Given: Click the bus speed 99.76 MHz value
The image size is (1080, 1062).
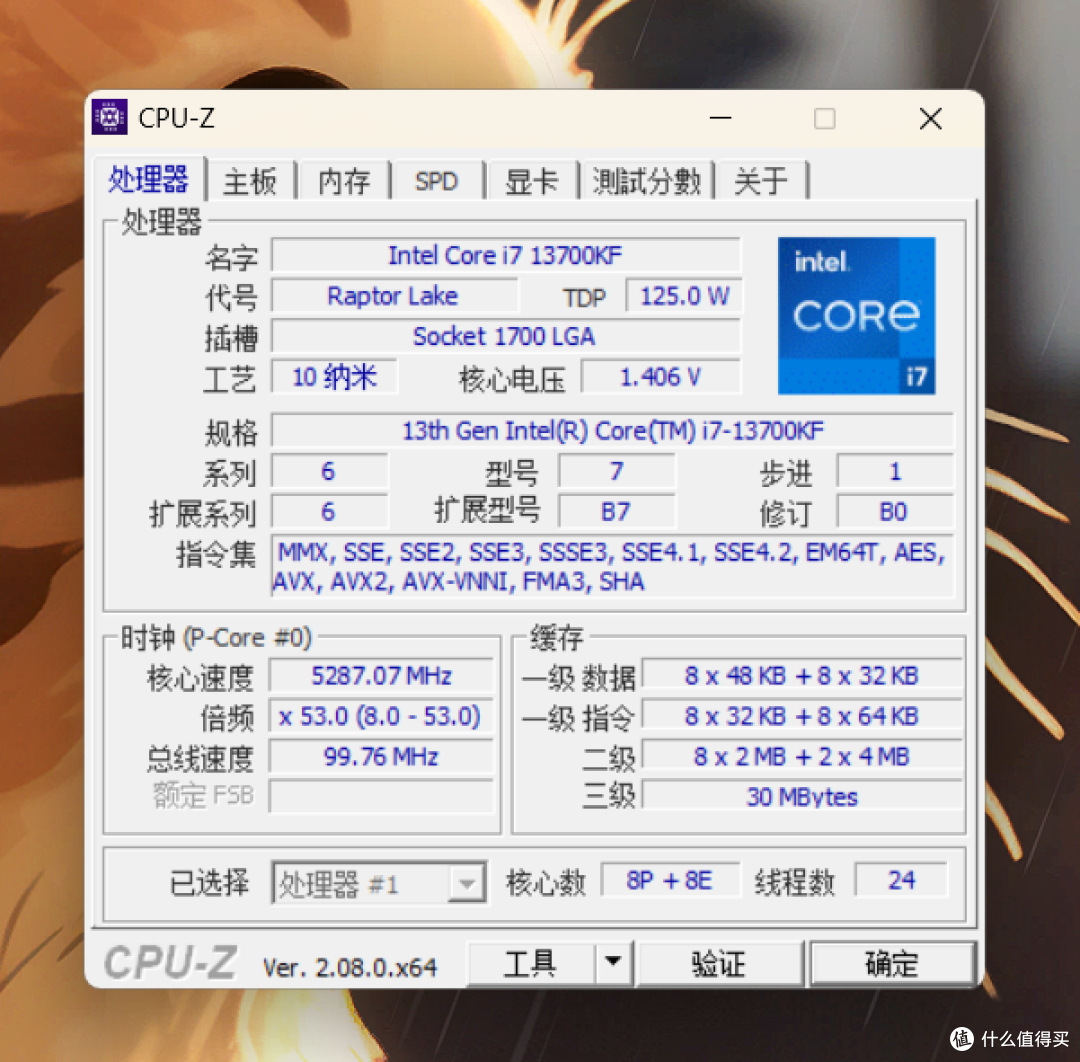Looking at the screenshot, I should [381, 756].
